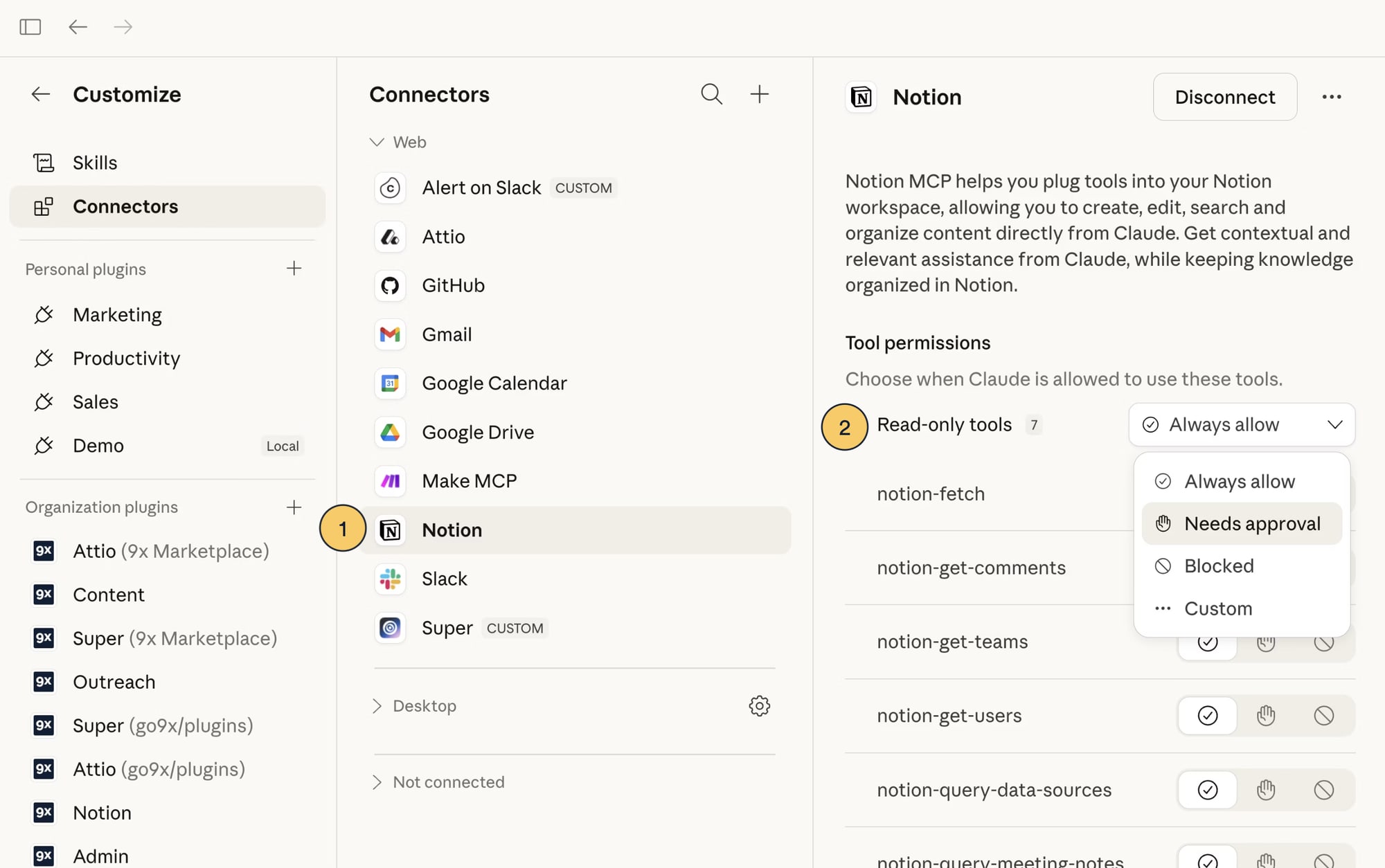Select the Alert on Slack connector

pyautogui.click(x=575, y=188)
